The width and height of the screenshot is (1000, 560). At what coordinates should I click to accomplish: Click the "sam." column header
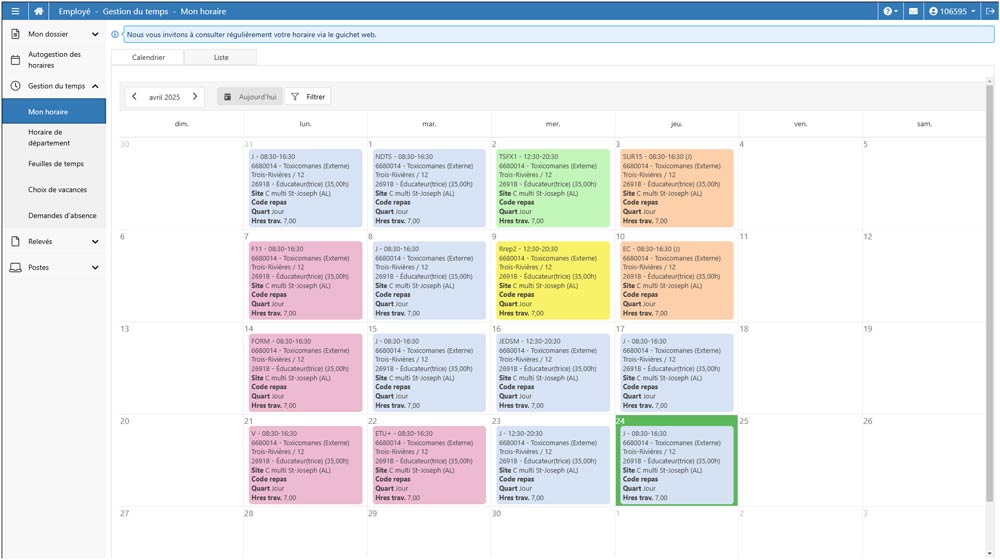tap(924, 124)
